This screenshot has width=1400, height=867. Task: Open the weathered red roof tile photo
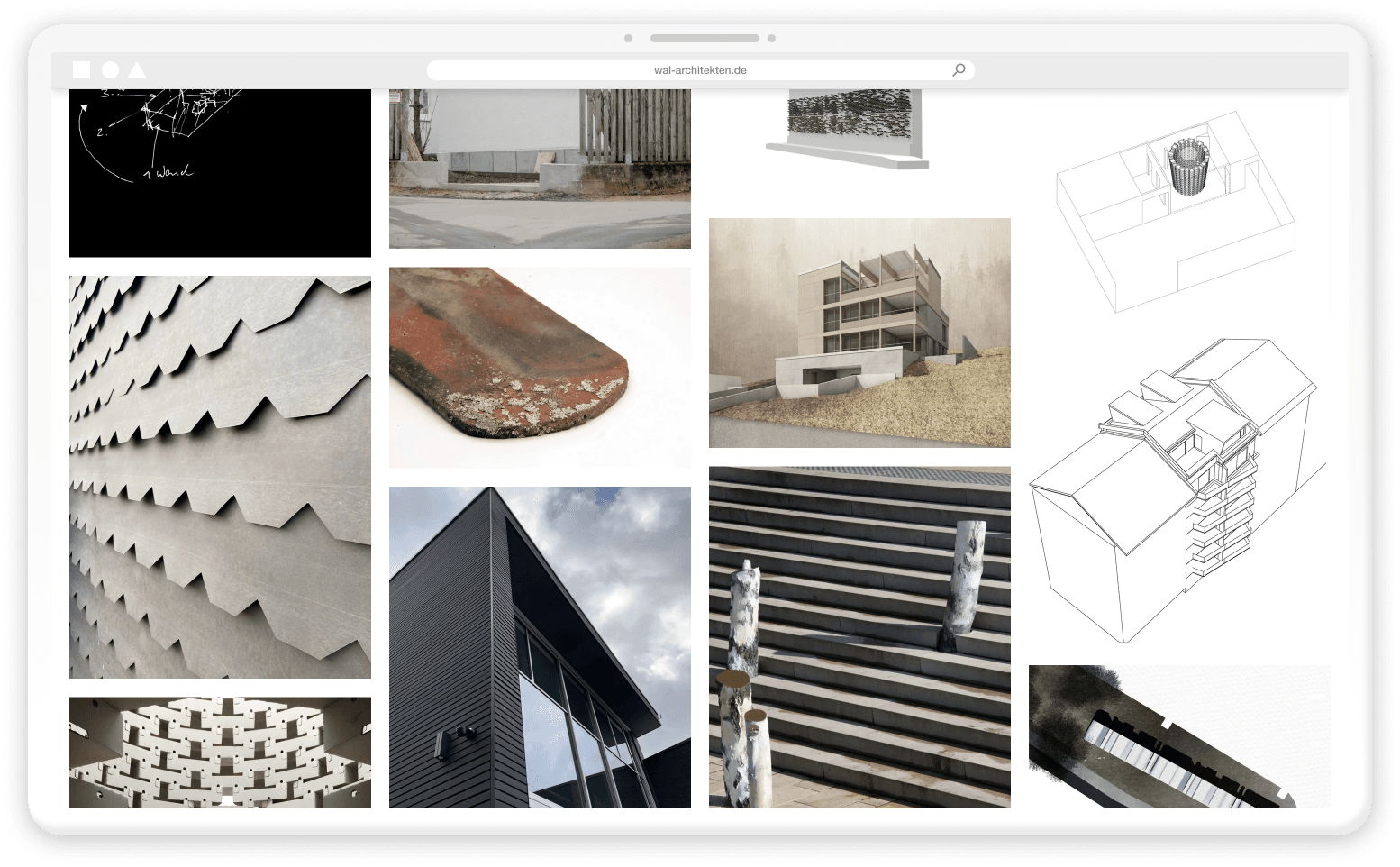tap(540, 367)
